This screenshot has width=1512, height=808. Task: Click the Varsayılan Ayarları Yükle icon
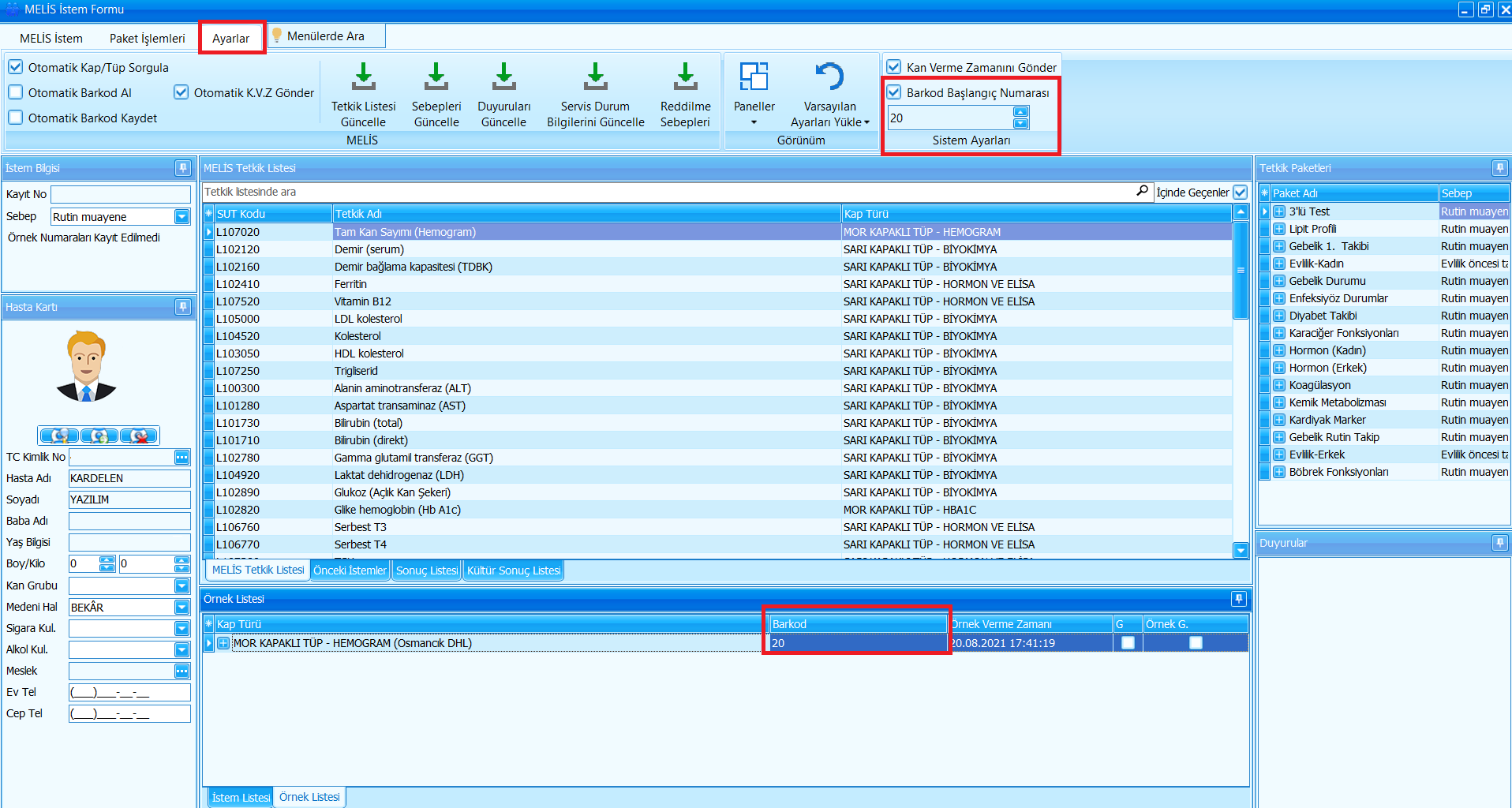829,77
